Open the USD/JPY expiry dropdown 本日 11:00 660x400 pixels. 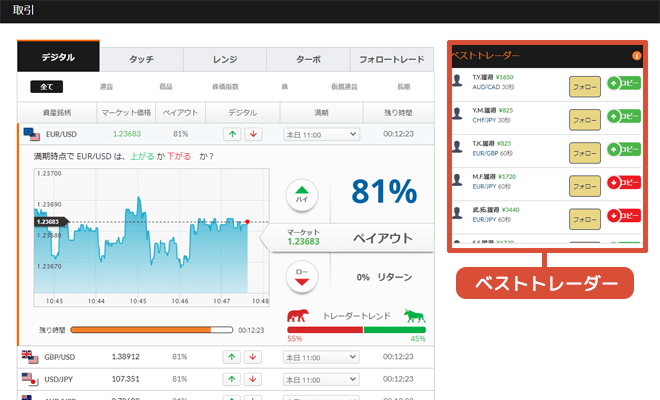point(321,380)
